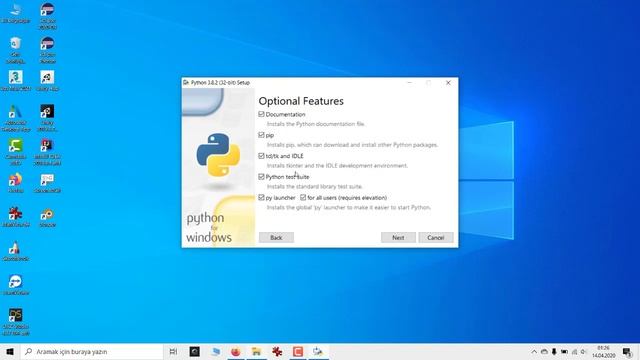Select the green Camtasia desktop icon
640x360 pixels.
click(x=16, y=152)
